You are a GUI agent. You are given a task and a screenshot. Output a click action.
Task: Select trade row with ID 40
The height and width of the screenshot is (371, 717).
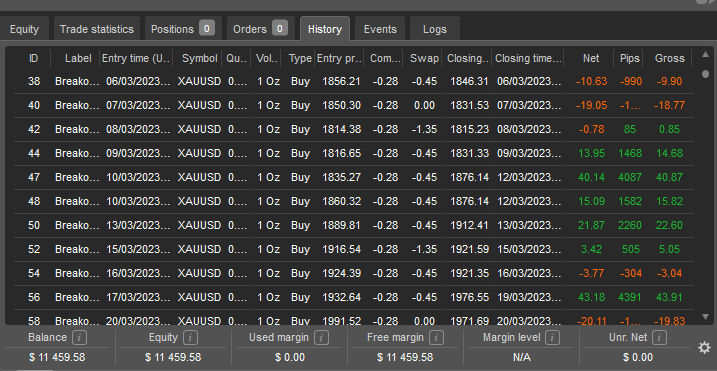(354, 105)
